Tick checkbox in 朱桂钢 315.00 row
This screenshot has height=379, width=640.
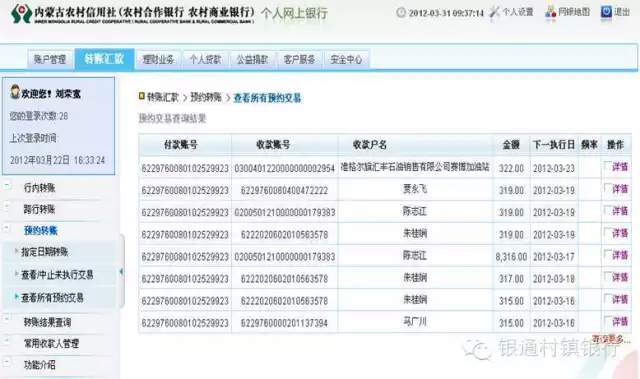608,298
